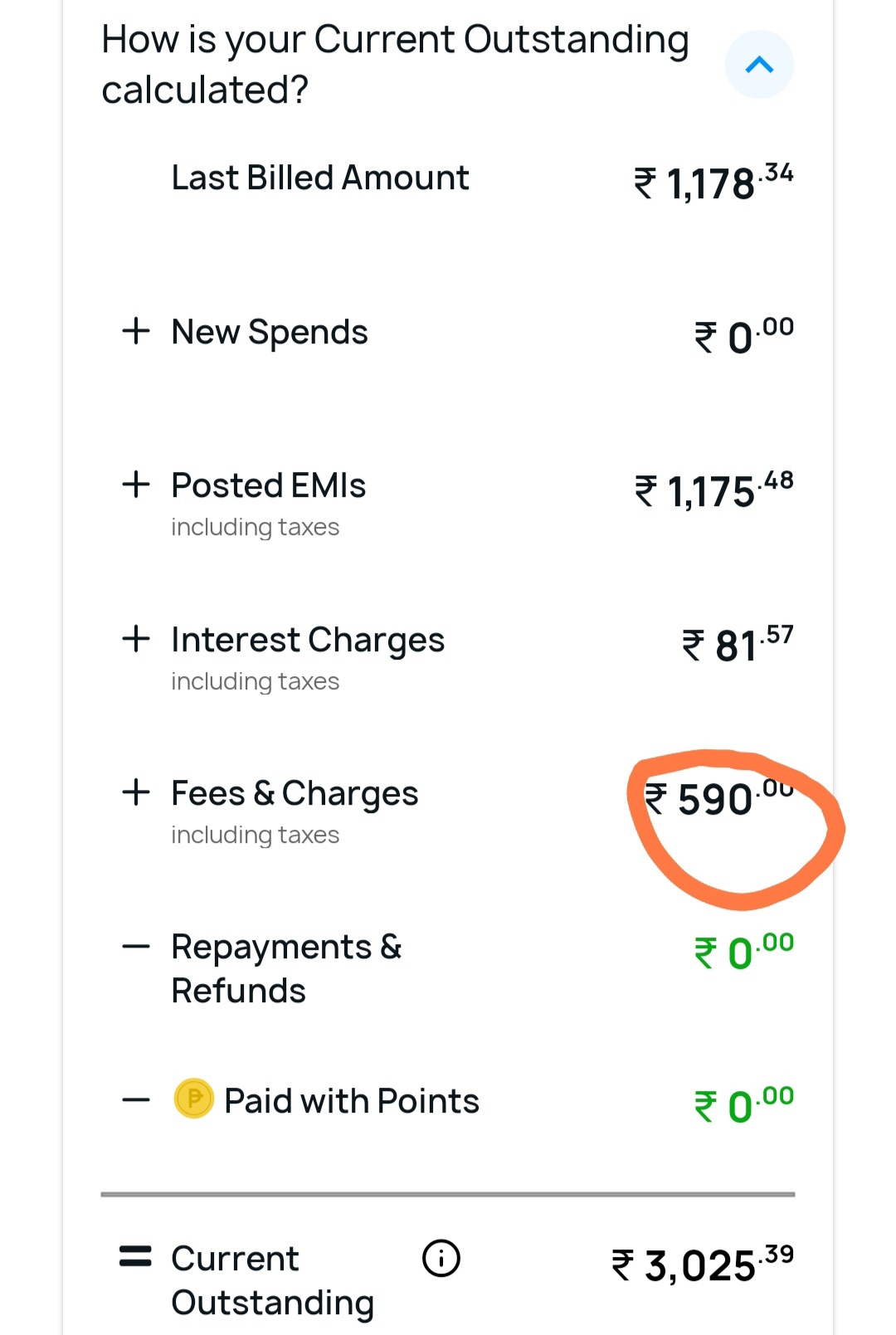The height and width of the screenshot is (1335, 896).
Task: Open the Posted EMIs entry
Action: [x=268, y=485]
